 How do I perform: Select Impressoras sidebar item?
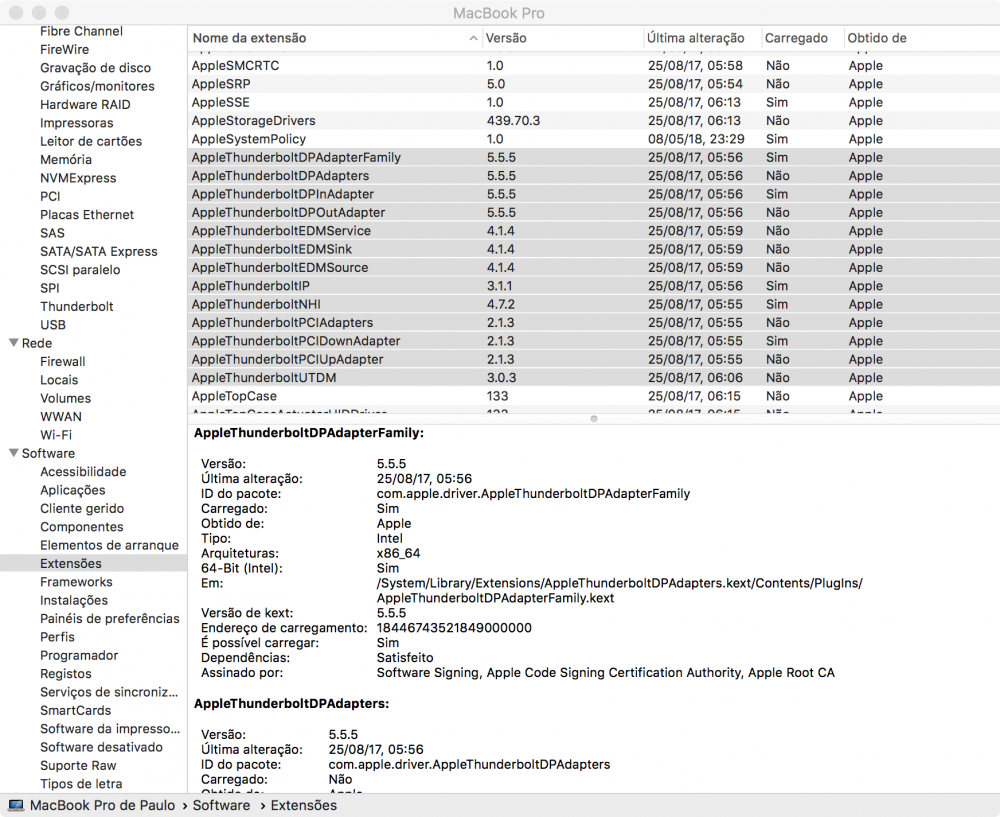(x=77, y=123)
